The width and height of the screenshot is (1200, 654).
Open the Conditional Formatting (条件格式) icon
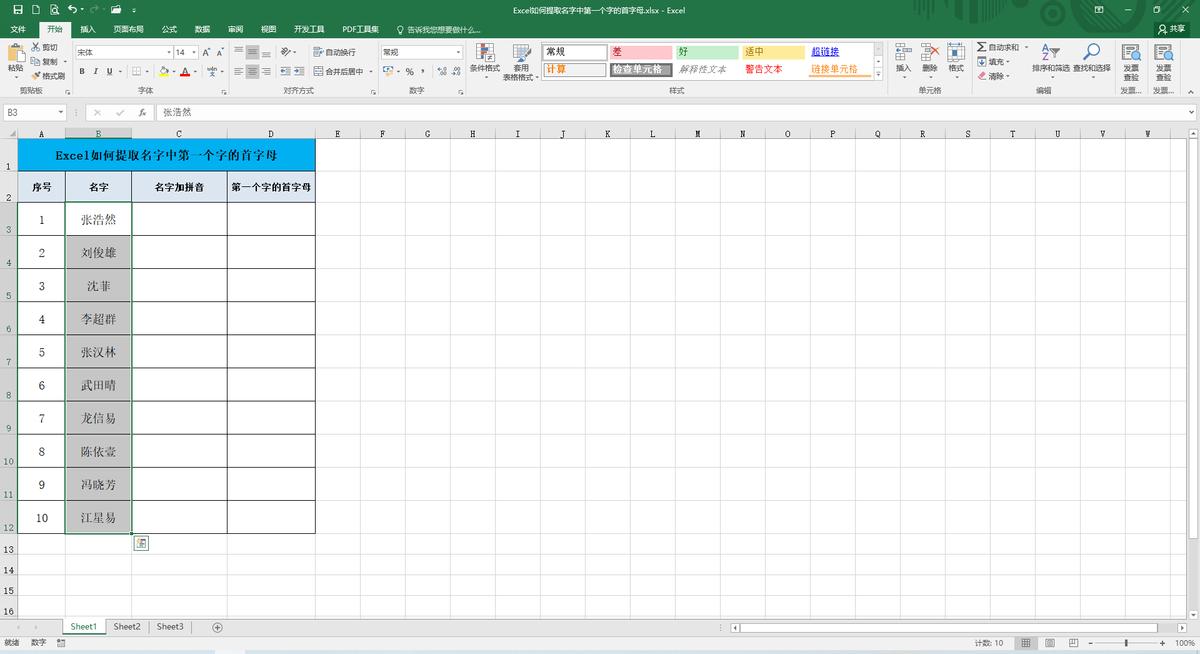pos(484,58)
